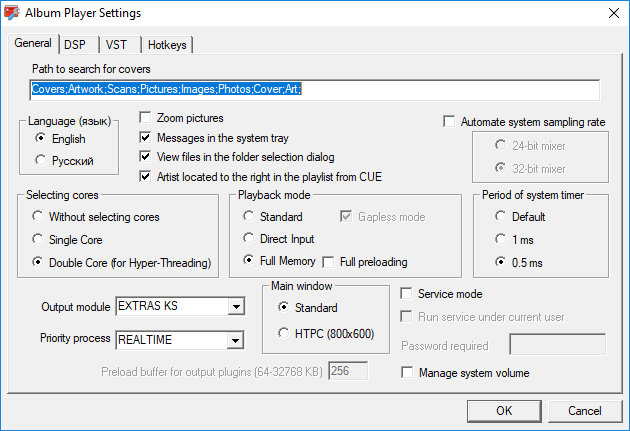This screenshot has height=431, width=630.
Task: Click the Album Player app icon in title bar
Action: [x=12, y=13]
